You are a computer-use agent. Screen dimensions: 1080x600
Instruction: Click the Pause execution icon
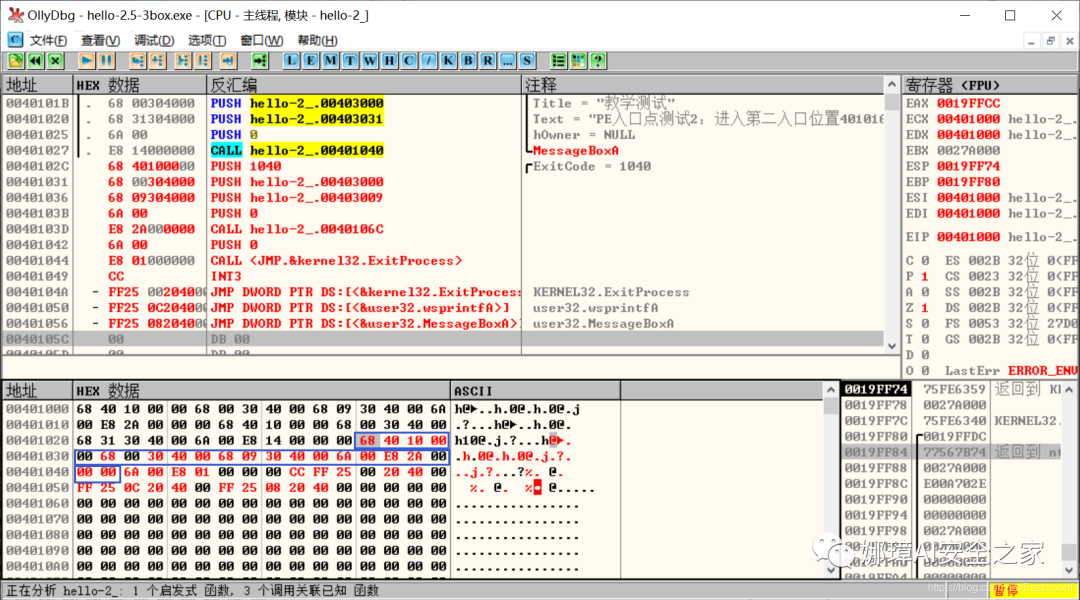[107, 61]
